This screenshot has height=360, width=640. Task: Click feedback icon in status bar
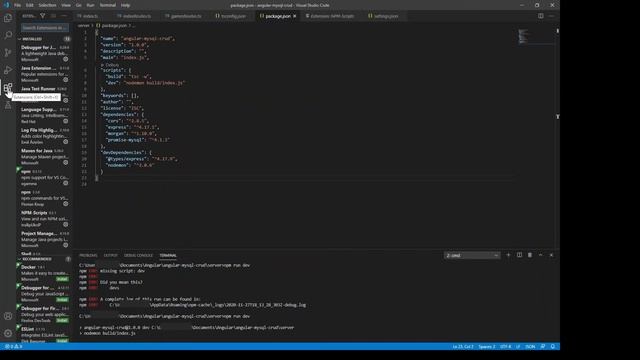(x=543, y=347)
